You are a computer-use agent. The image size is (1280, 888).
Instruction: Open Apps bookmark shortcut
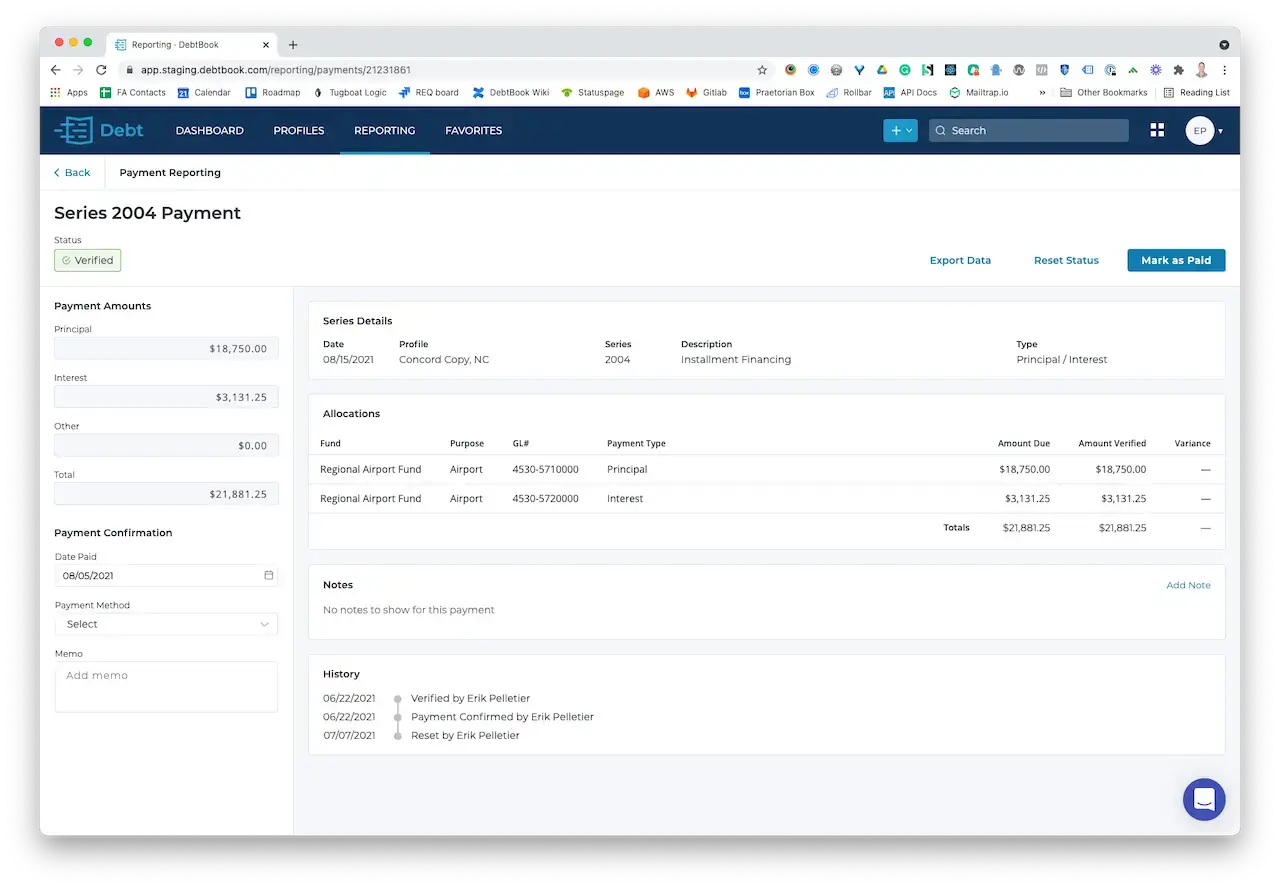(69, 92)
